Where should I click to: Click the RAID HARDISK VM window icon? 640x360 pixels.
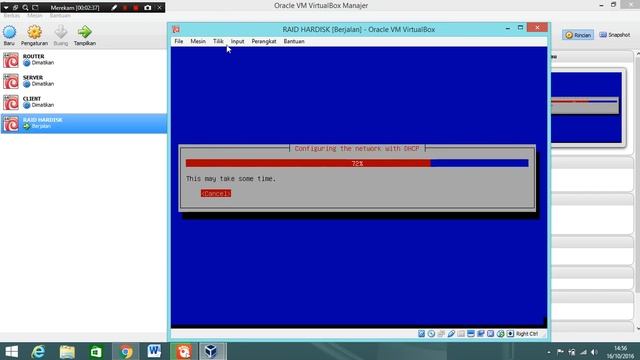click(176, 29)
